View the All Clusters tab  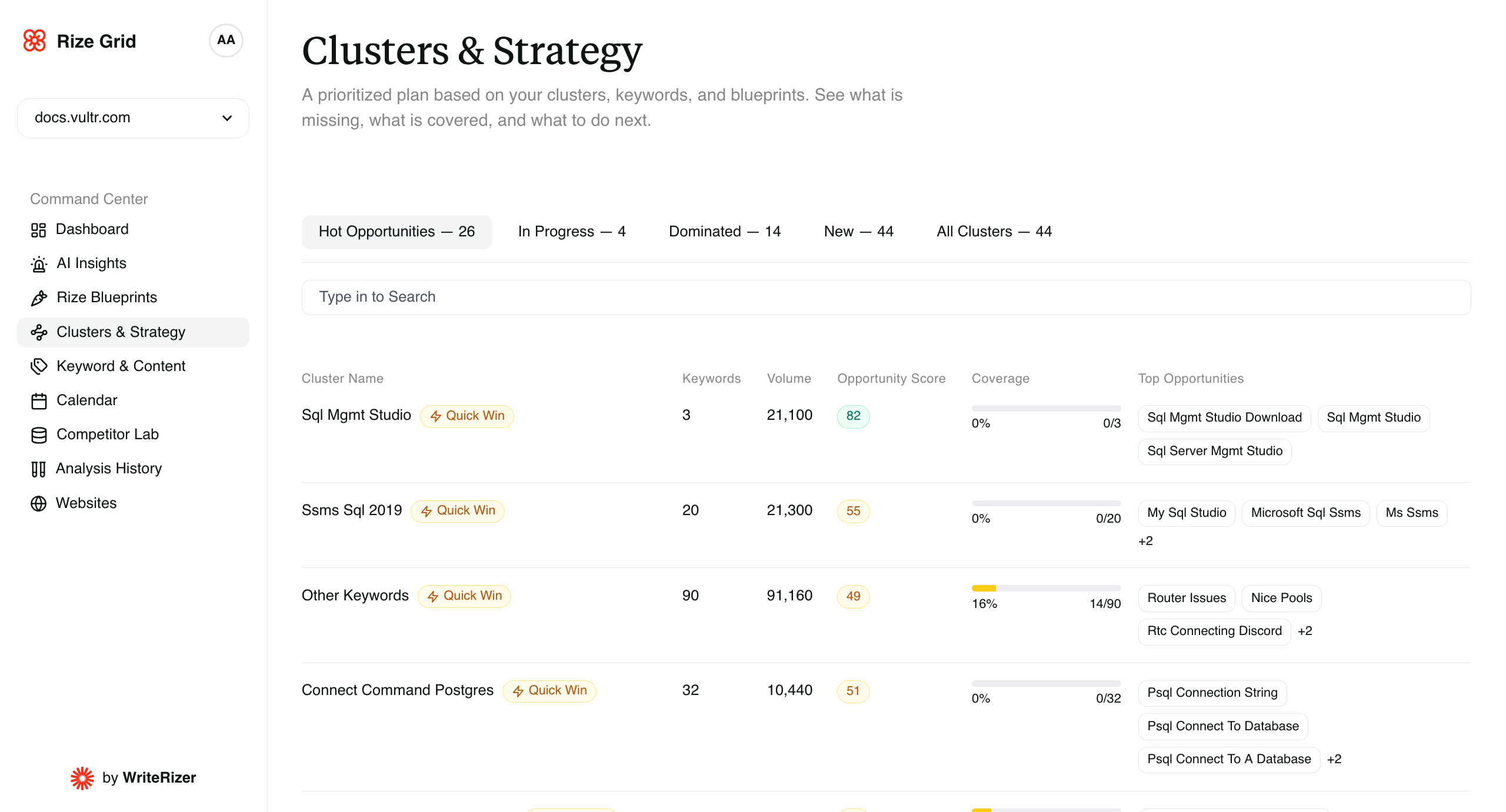tap(994, 231)
